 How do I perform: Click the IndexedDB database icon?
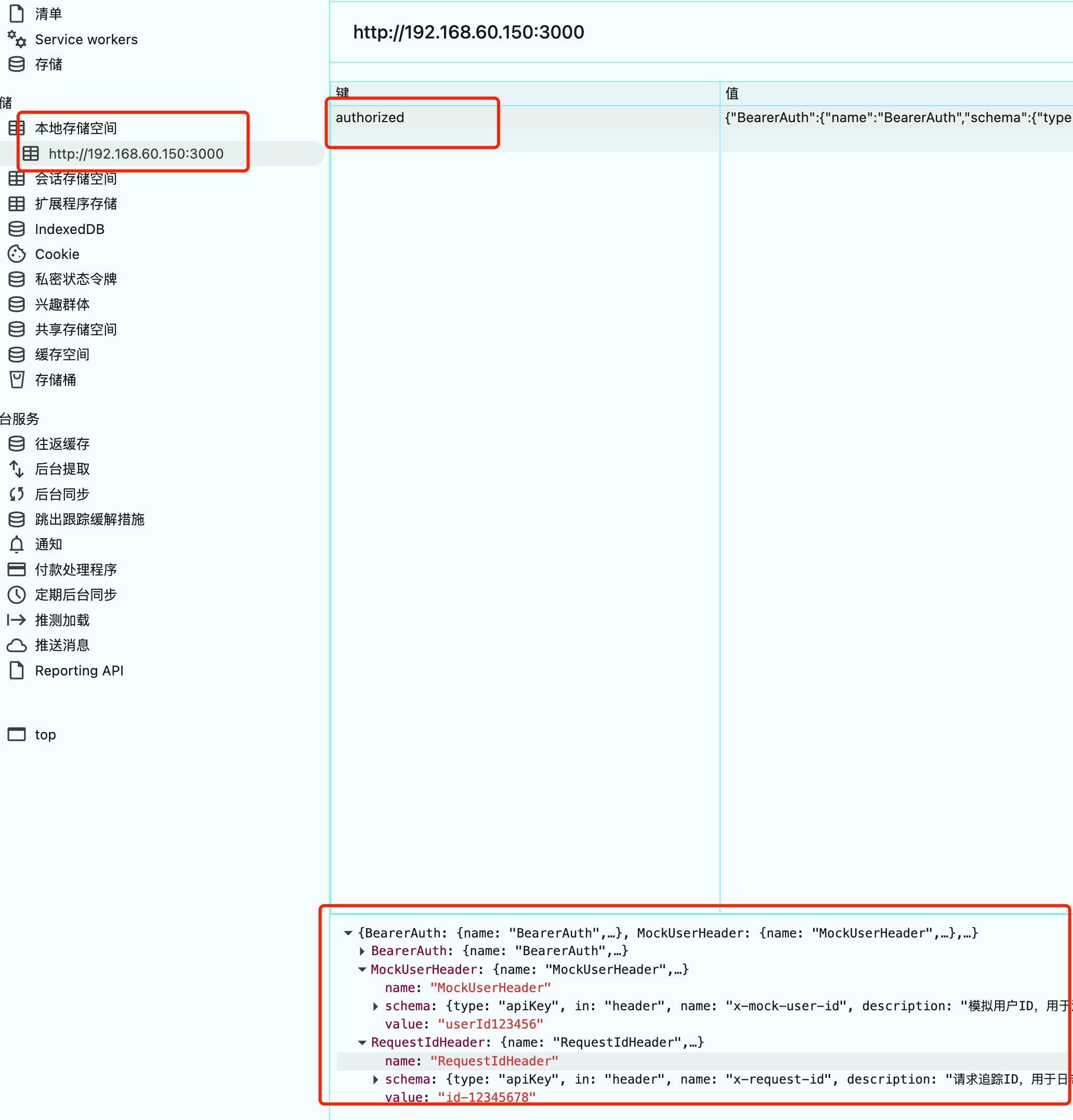click(x=17, y=229)
